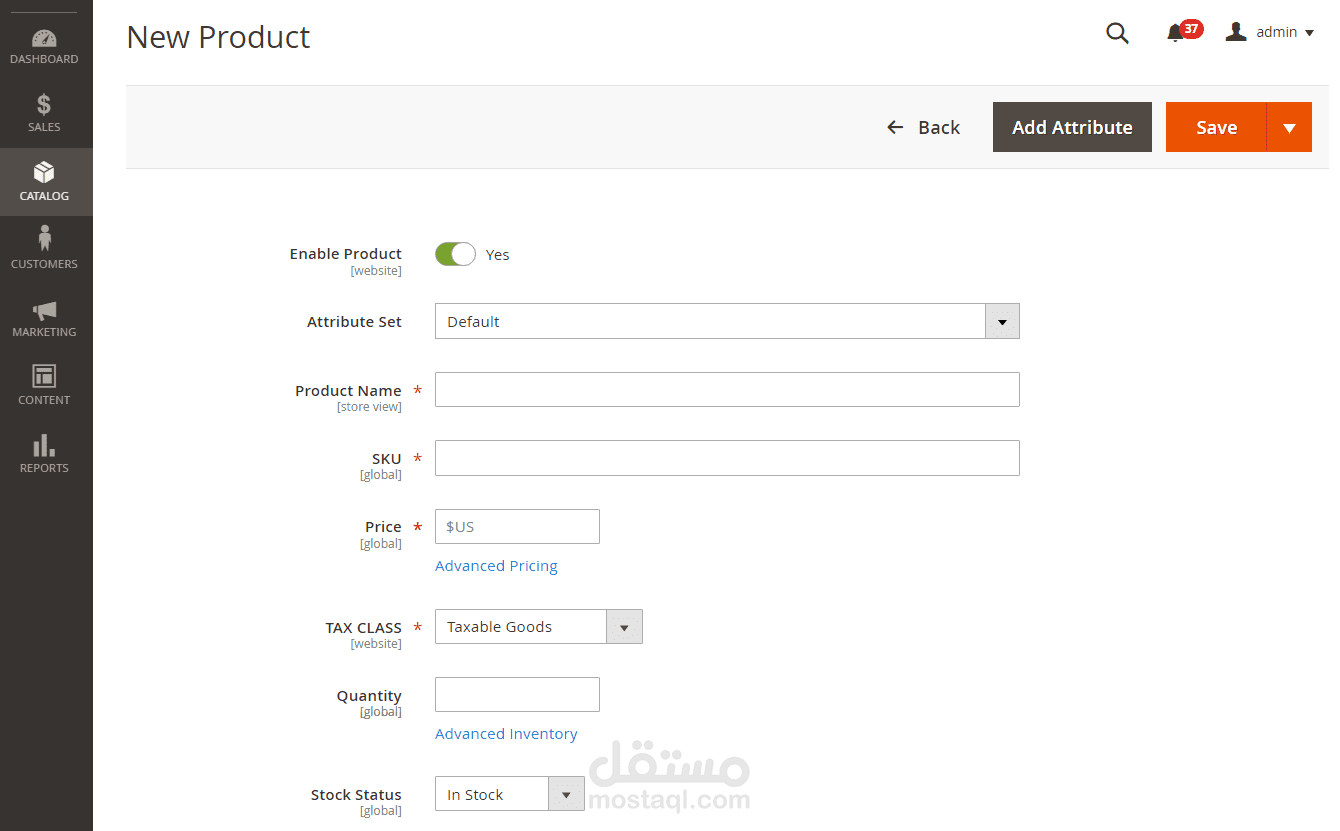Screen dimensions: 1340x831
Task: Expand the Save options arrow
Action: (1289, 127)
